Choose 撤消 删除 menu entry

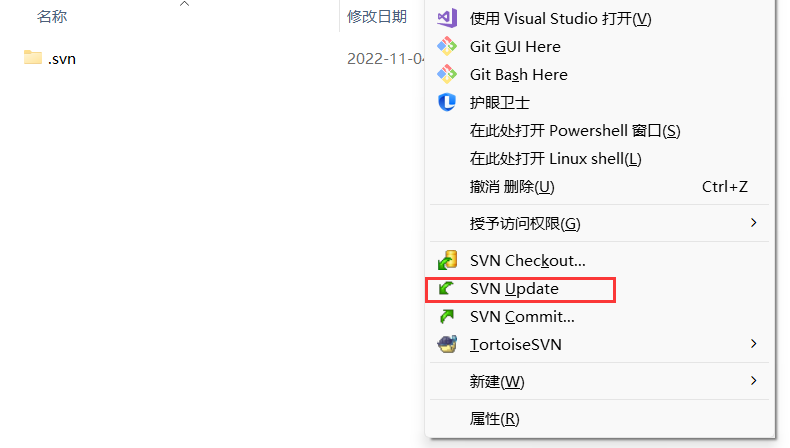click(512, 187)
